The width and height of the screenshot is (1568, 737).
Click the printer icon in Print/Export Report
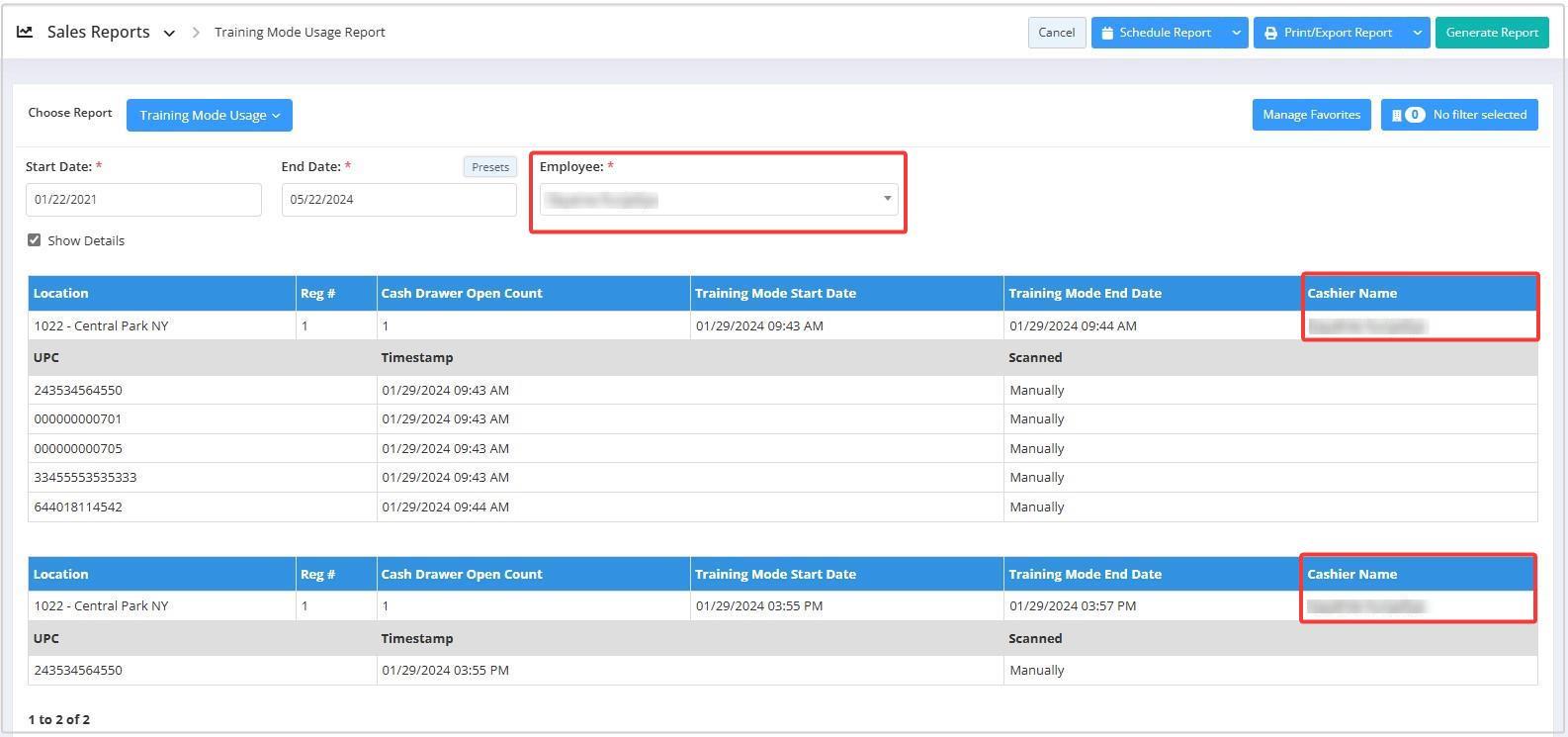(x=1270, y=33)
